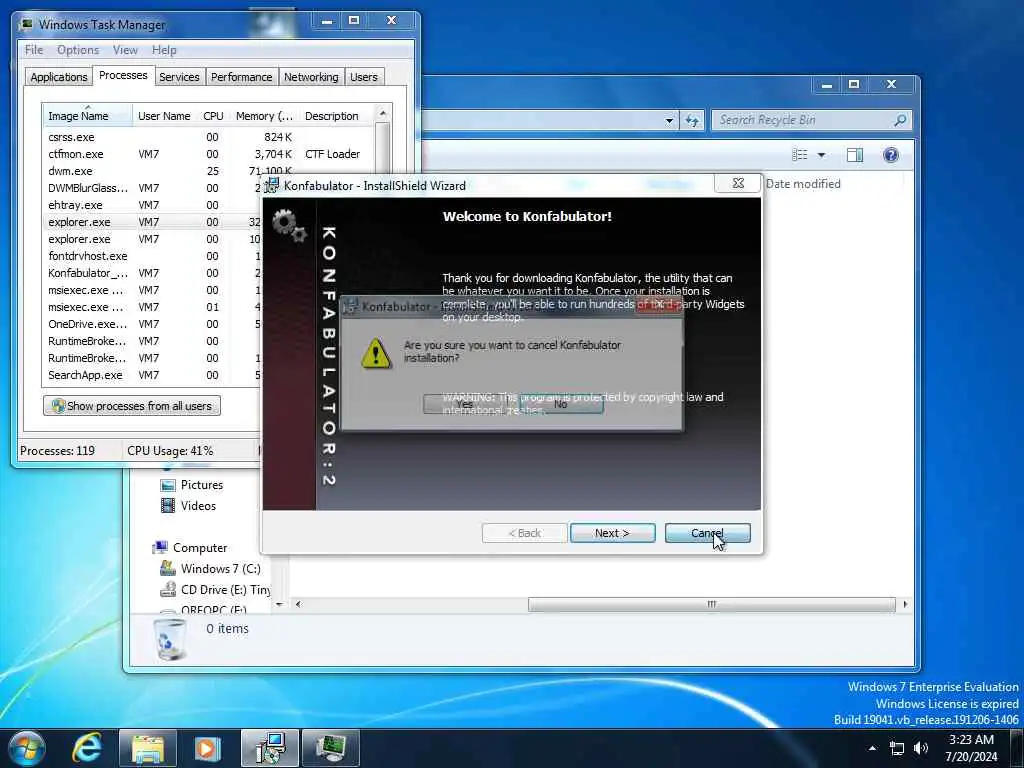
Task: Sort by Date modified column
Action: pyautogui.click(x=803, y=184)
